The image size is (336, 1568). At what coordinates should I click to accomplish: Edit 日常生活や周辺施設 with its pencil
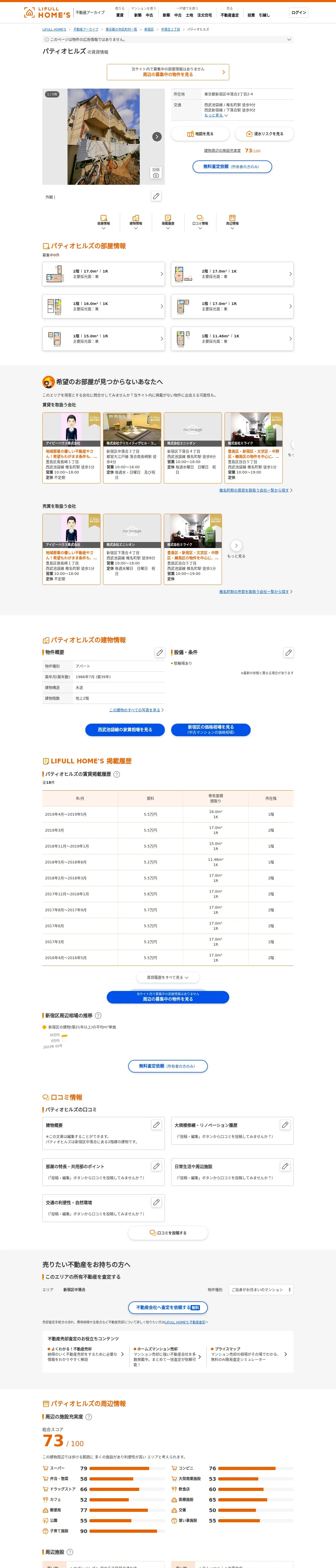(285, 1166)
